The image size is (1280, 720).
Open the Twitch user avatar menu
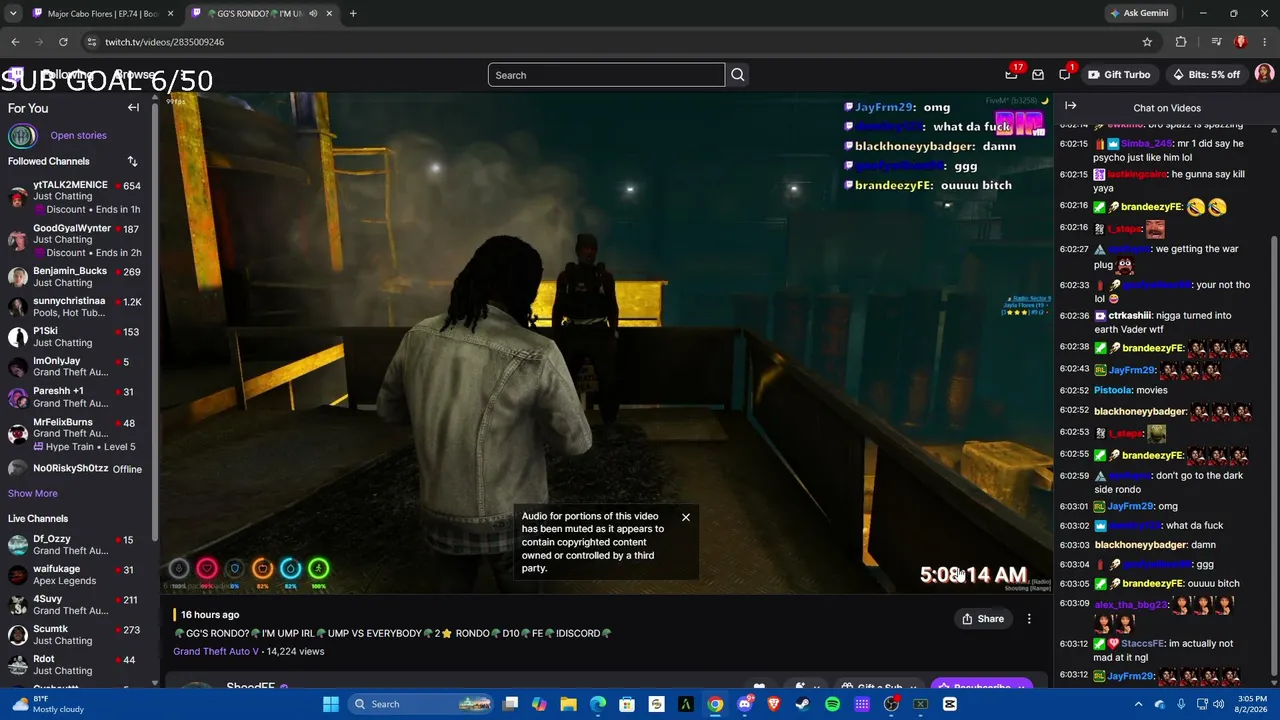(x=1264, y=74)
